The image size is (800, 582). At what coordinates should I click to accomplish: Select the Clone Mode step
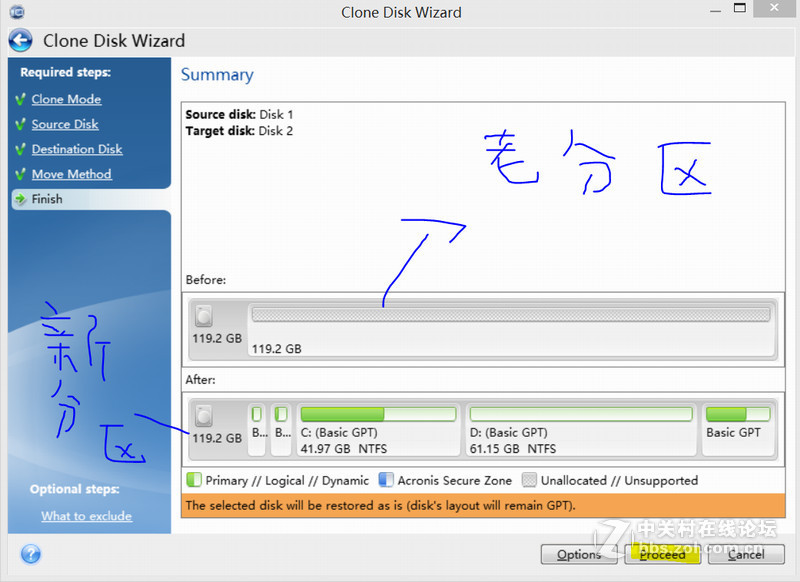(66, 99)
